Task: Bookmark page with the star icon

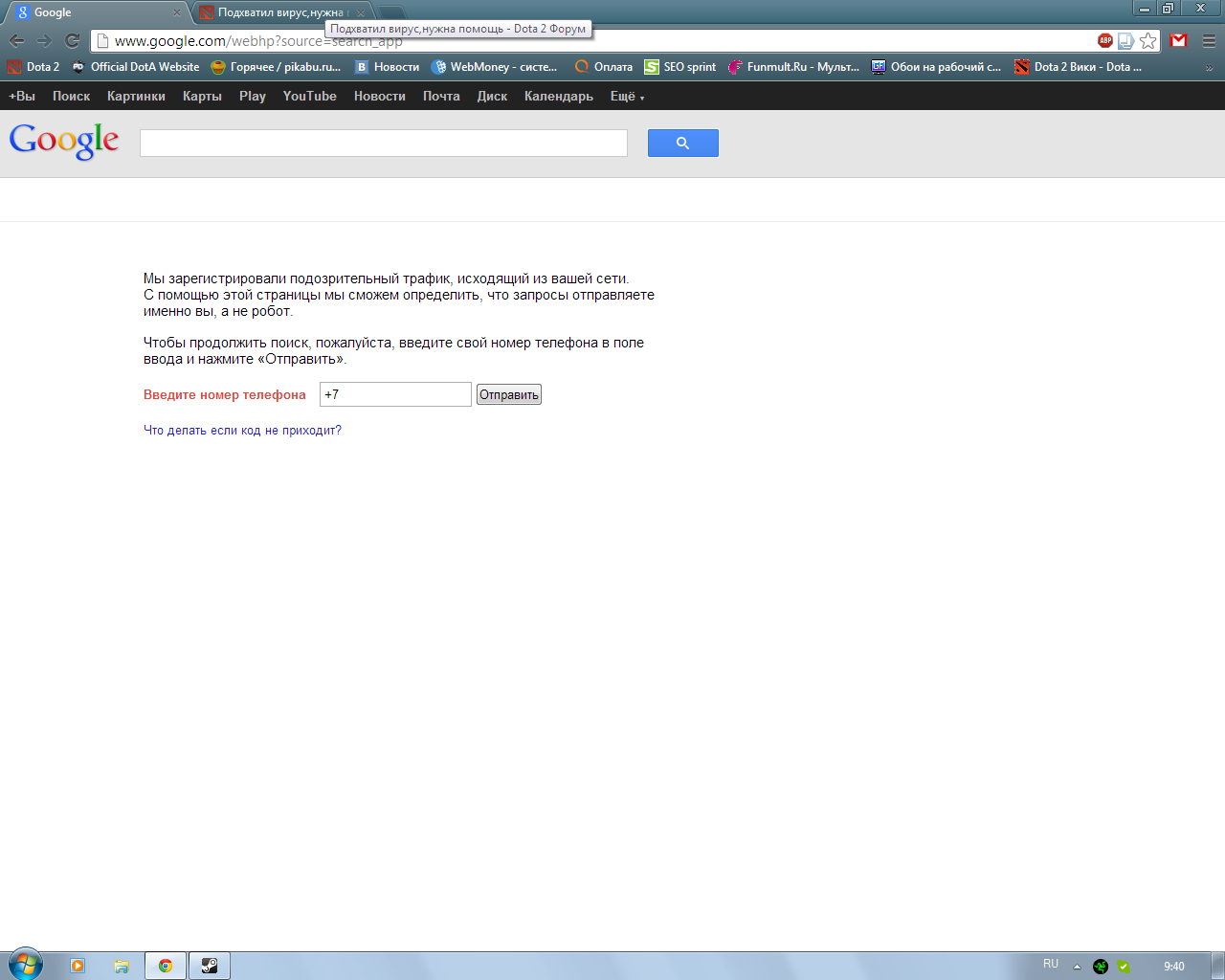Action: pyautogui.click(x=1147, y=40)
